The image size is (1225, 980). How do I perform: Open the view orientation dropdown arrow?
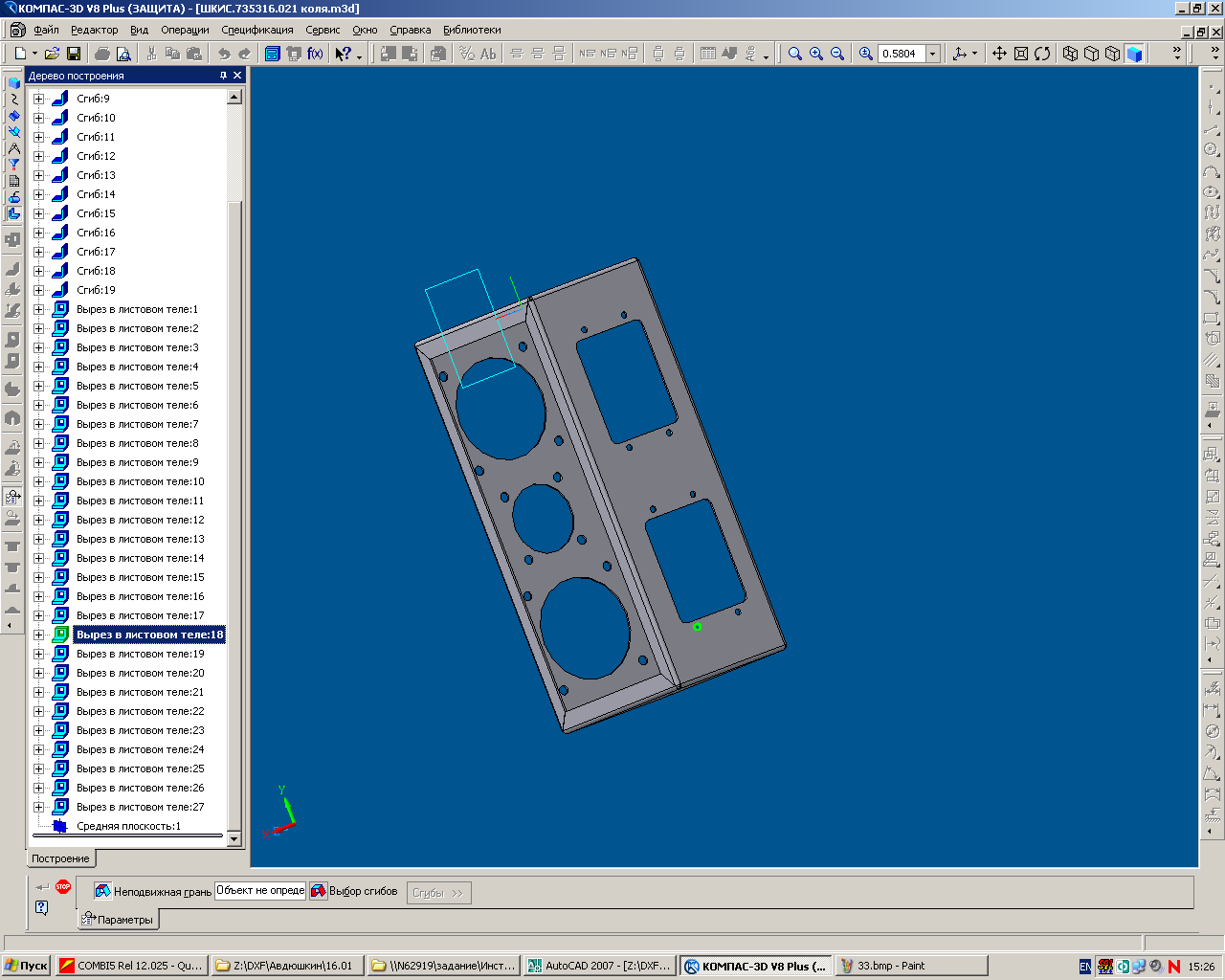coord(975,54)
